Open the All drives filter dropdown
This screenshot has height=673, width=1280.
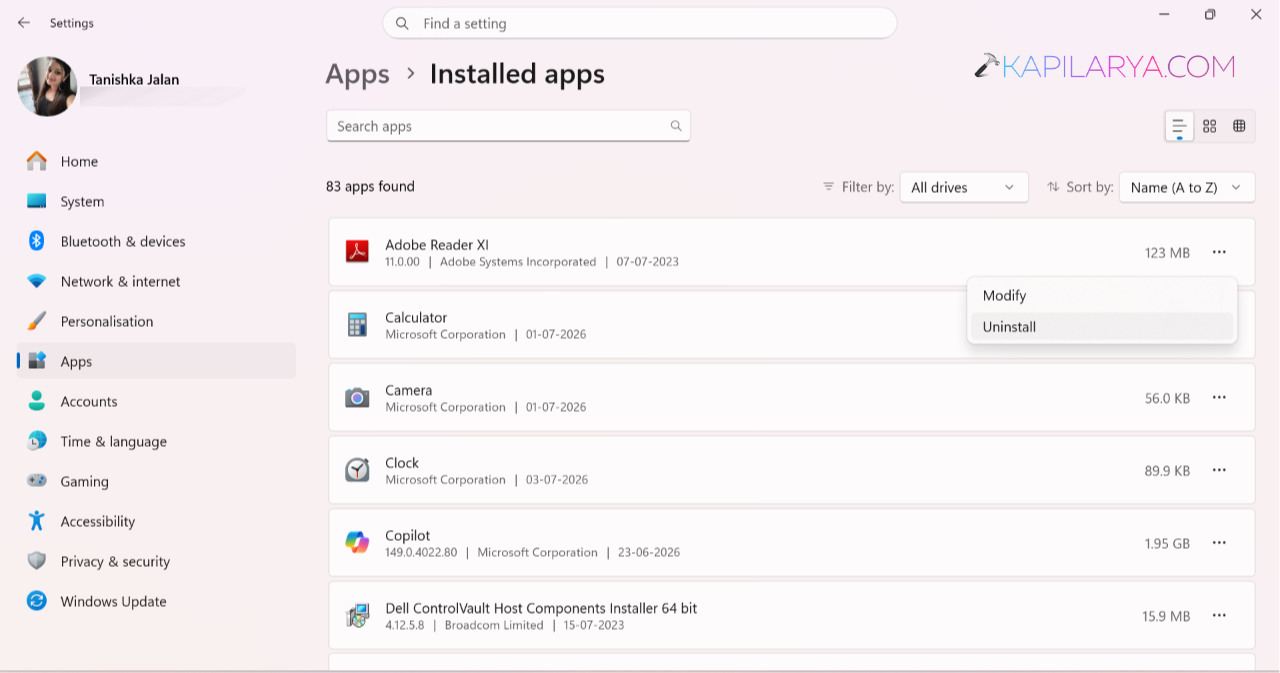(x=964, y=187)
